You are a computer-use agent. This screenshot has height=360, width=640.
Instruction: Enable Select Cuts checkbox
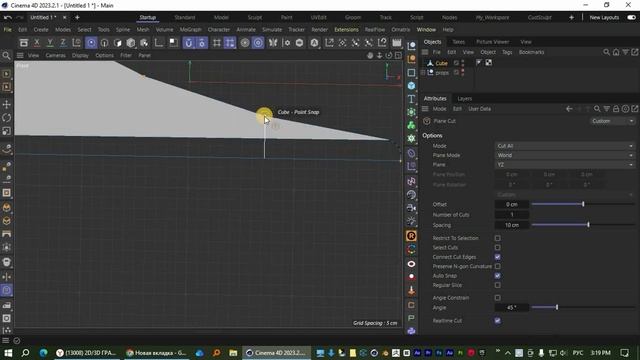tap(498, 247)
